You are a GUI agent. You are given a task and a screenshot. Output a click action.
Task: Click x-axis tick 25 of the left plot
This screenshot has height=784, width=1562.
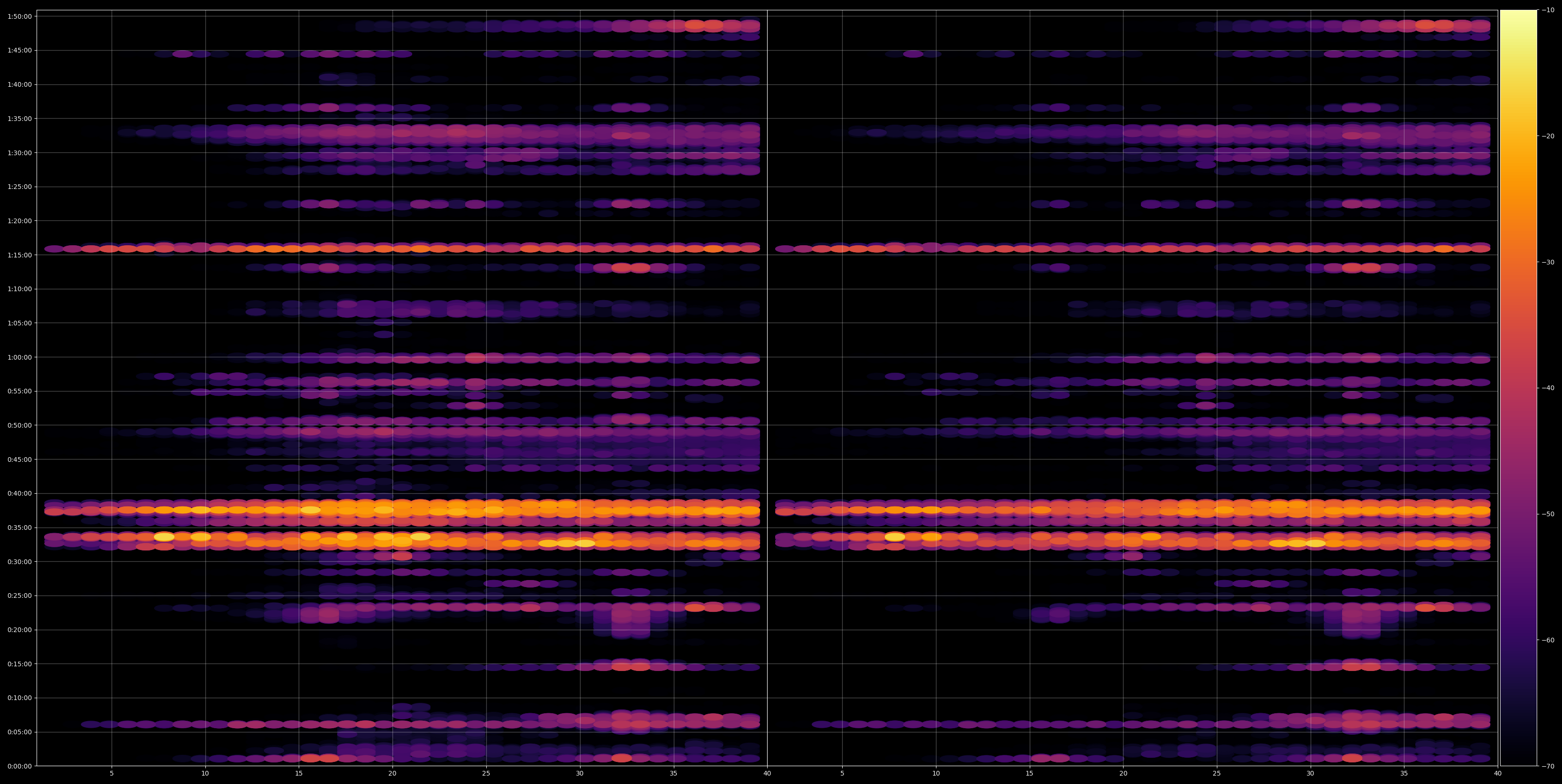(x=486, y=774)
